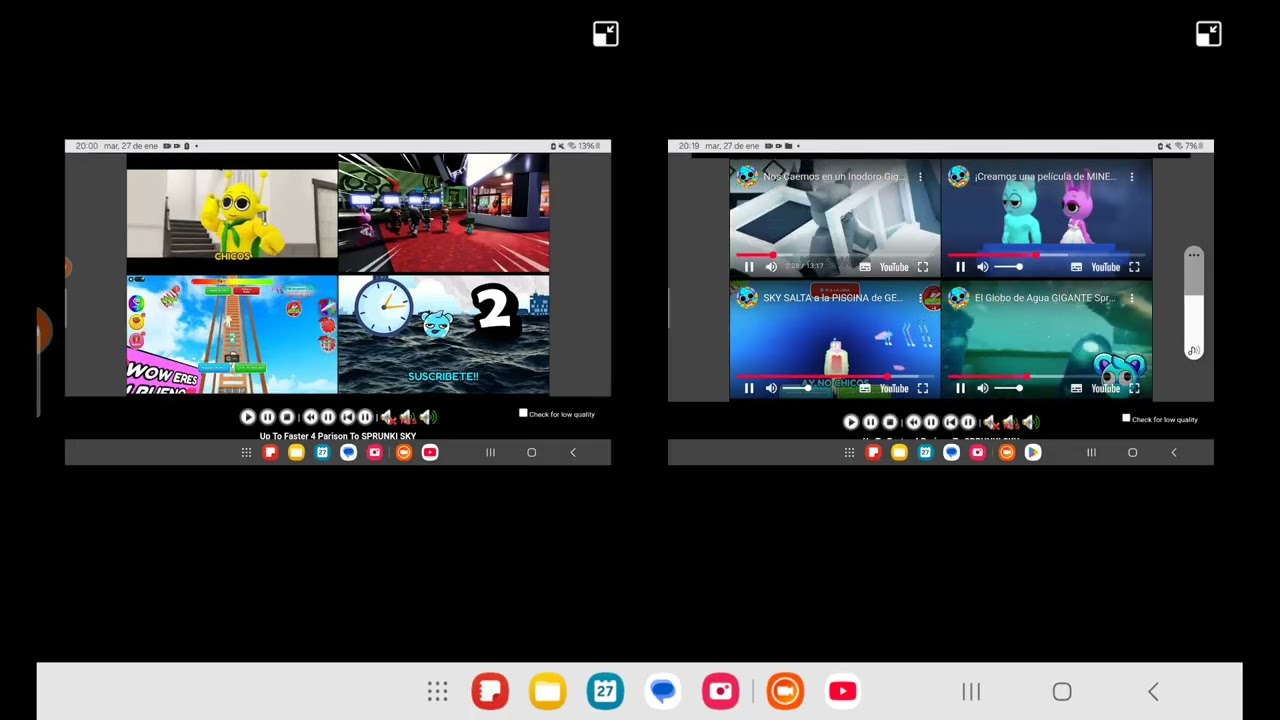The width and height of the screenshot is (1280, 720).
Task: Open channel avatar on "El Globo de Agua" video
Action: coord(958,298)
